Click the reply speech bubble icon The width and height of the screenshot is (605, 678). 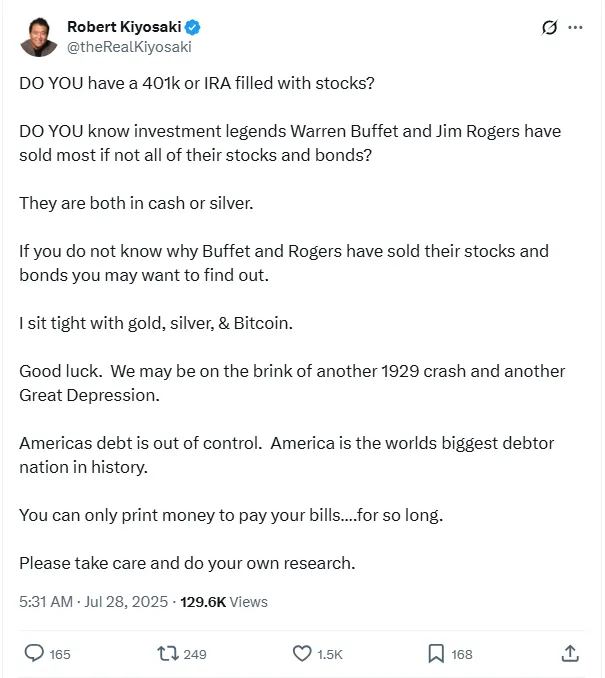coord(34,653)
